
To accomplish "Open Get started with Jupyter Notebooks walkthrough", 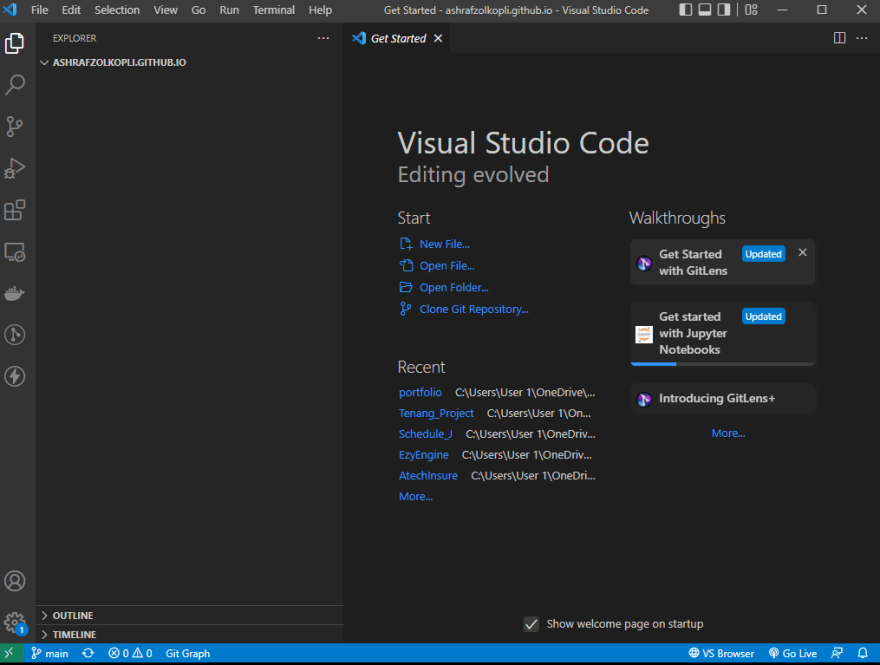I will coord(722,333).
